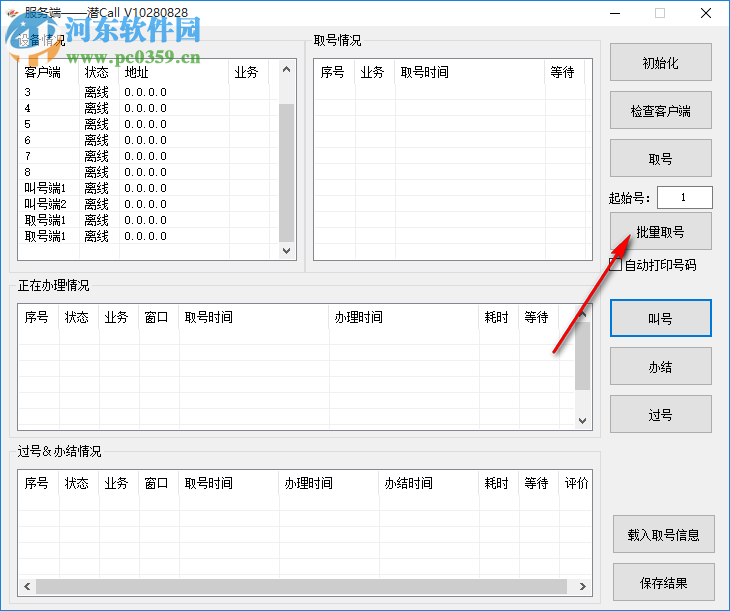Click 办结时间 column header in 过号&办结 table

pos(429,483)
